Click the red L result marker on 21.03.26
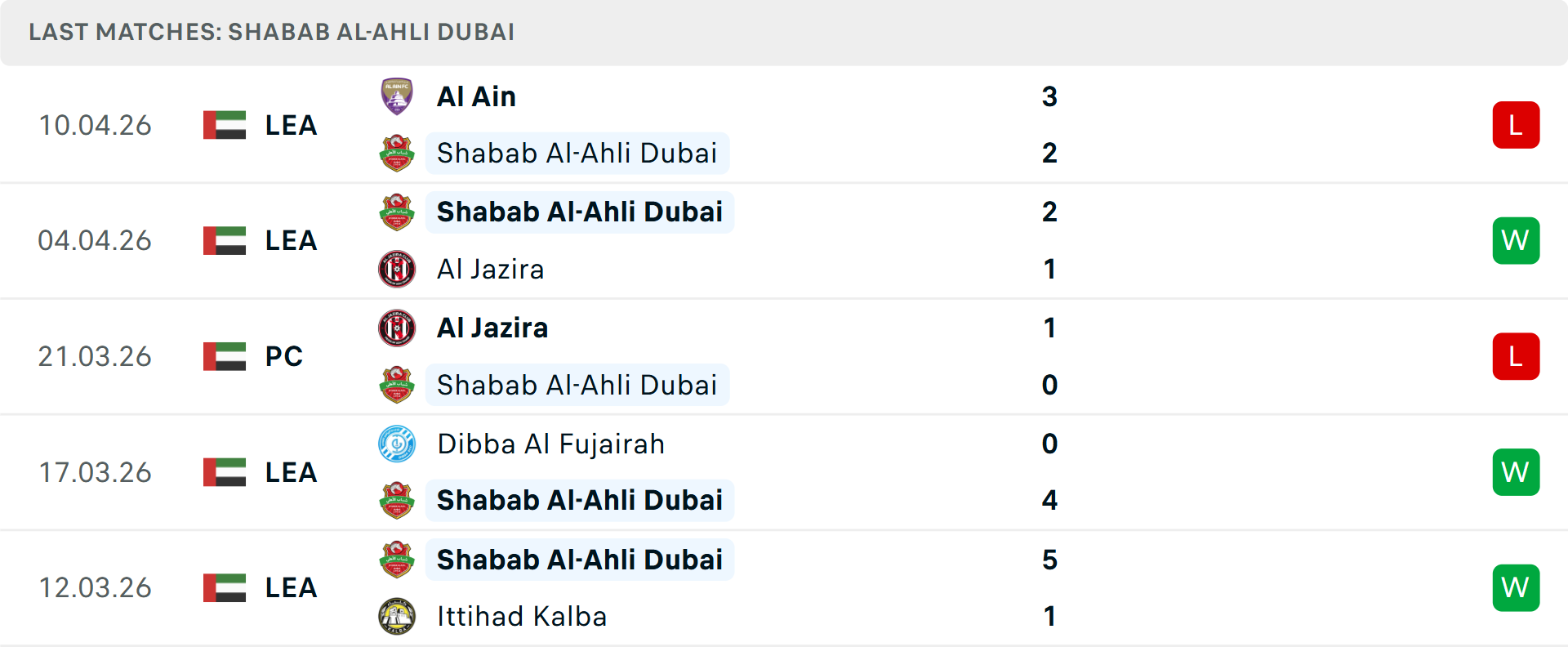The width and height of the screenshot is (1568, 647). click(1516, 356)
